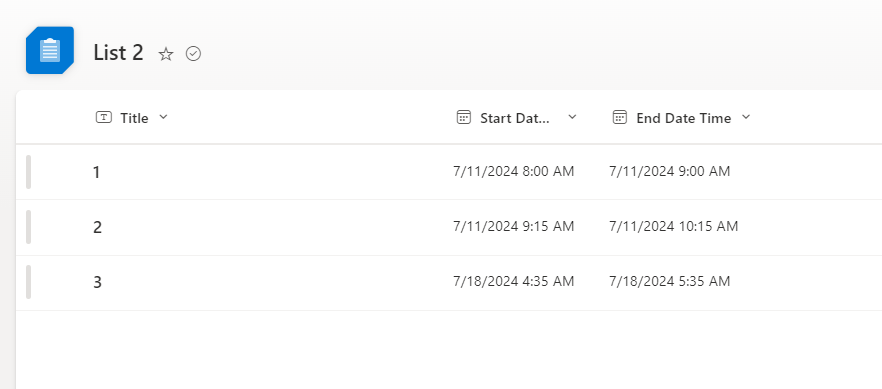Viewport: 882px width, 389px height.
Task: Click the checkmark circle status icon
Action: click(x=194, y=54)
